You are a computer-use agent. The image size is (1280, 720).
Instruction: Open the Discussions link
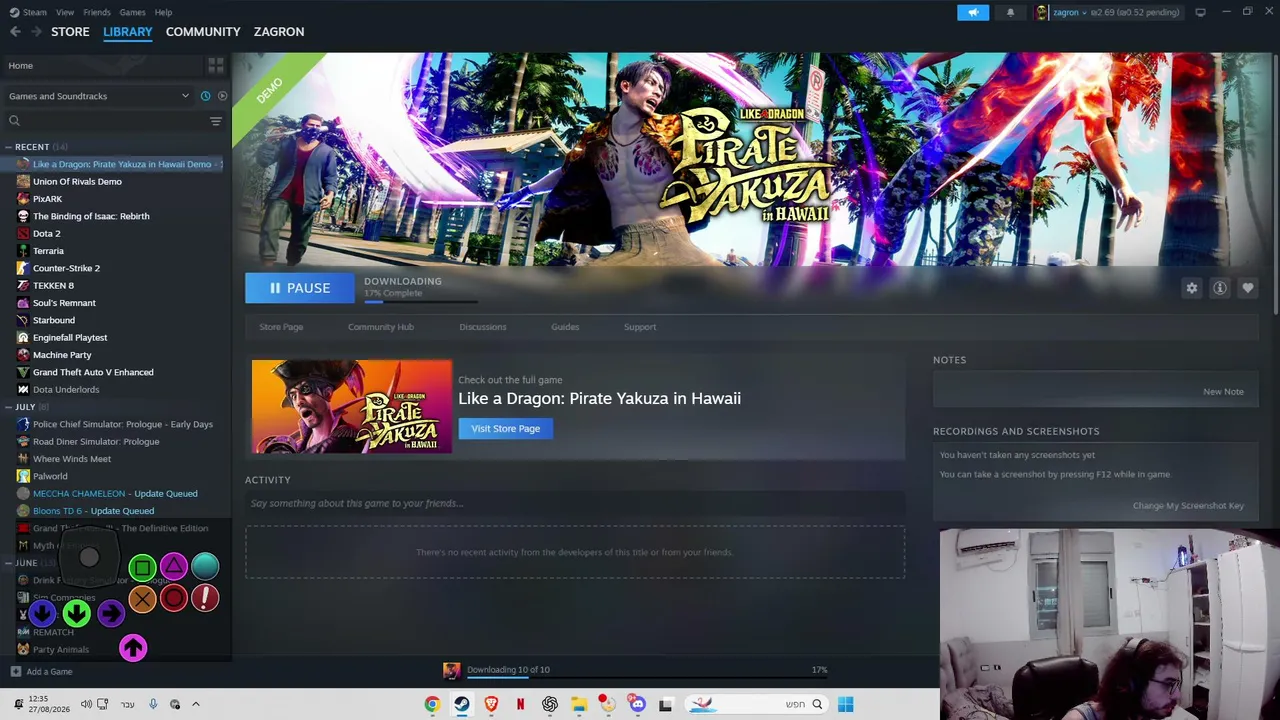[483, 327]
